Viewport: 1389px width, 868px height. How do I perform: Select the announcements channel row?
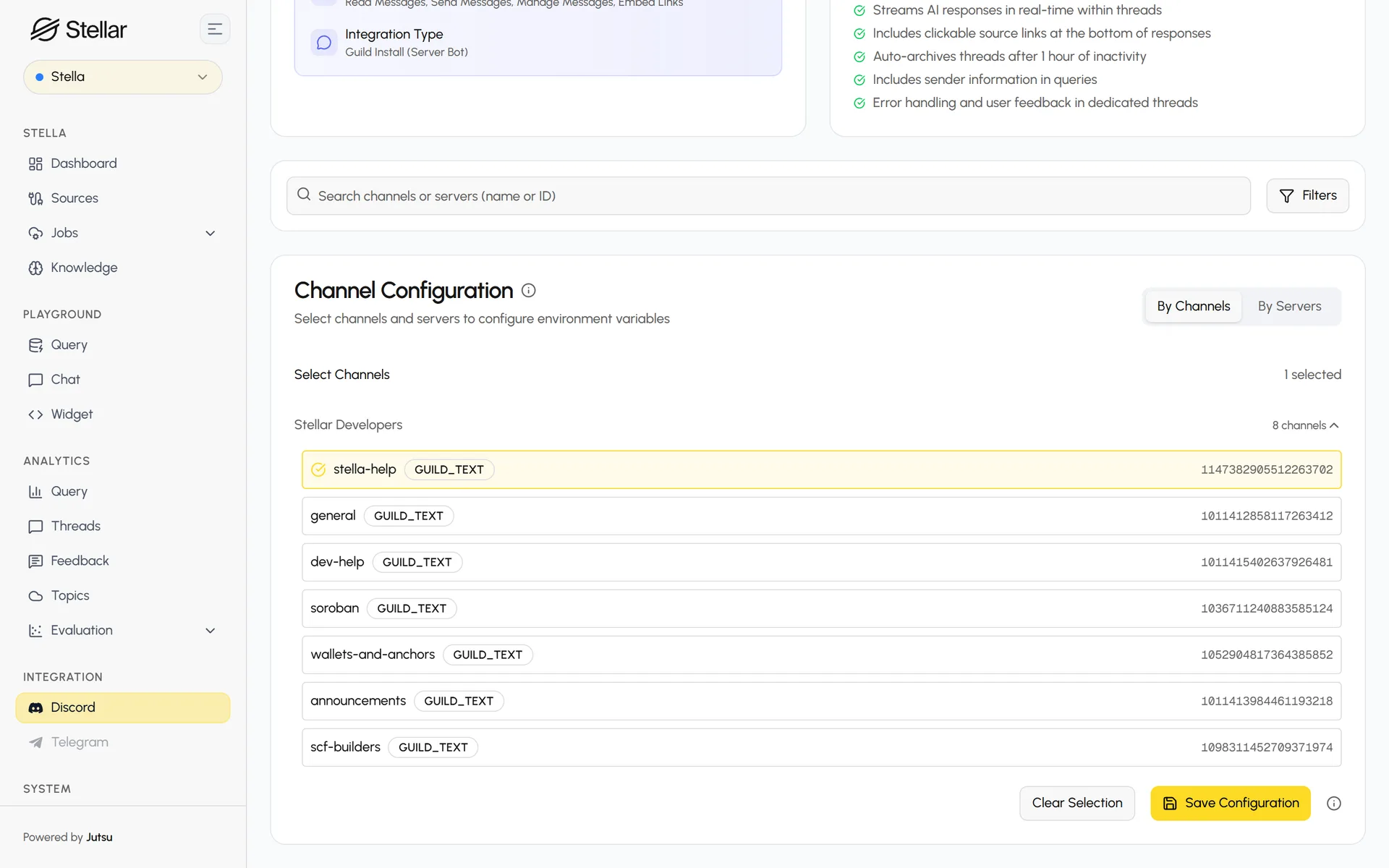point(821,701)
